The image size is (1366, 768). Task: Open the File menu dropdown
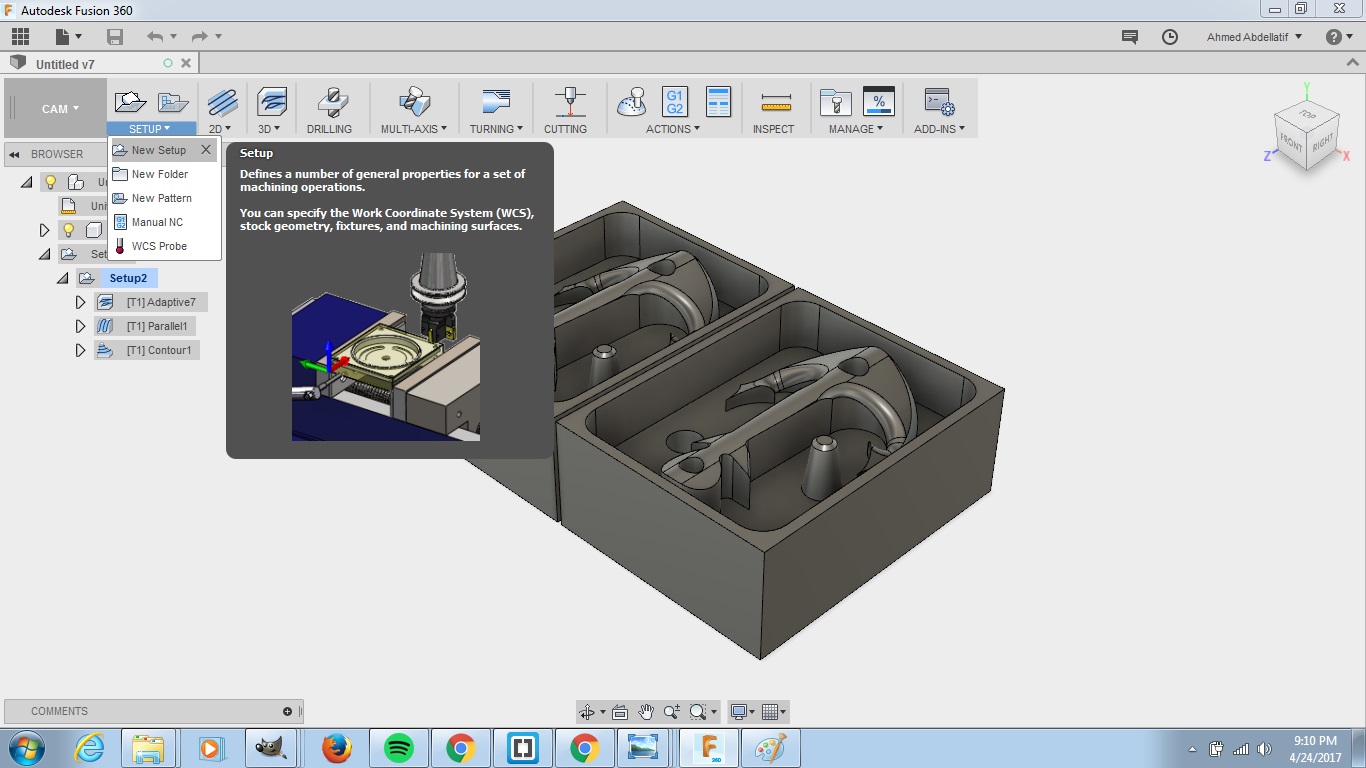(69, 37)
